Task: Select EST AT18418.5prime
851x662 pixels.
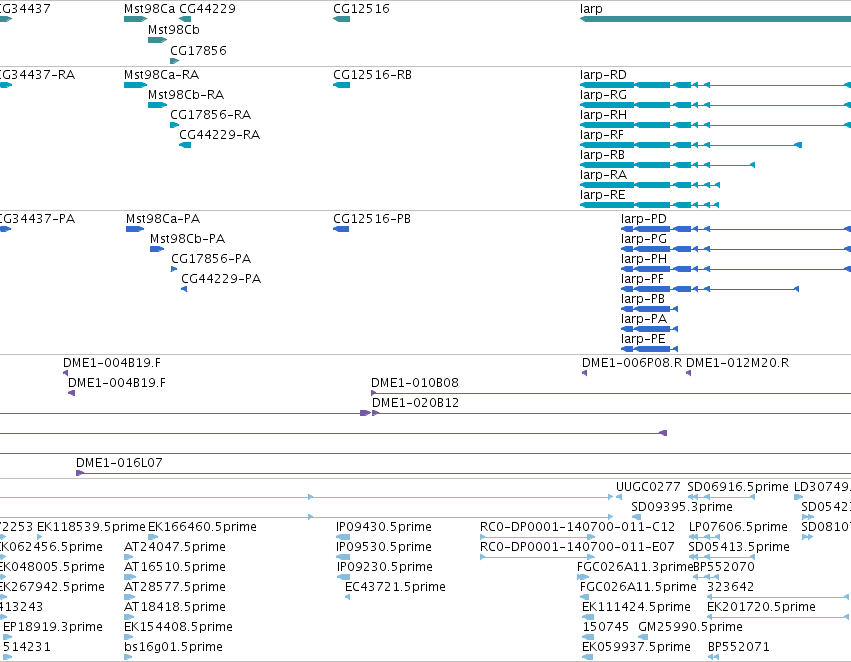Action: tap(129, 617)
